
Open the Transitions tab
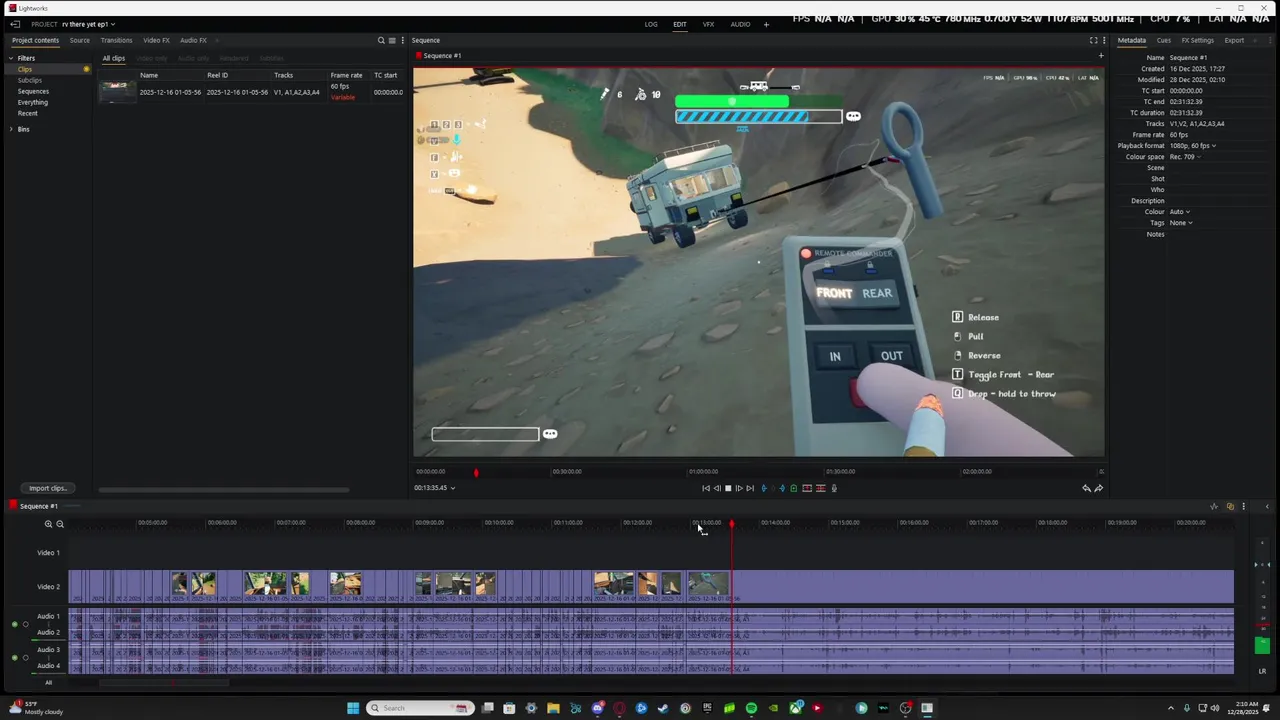tap(116, 40)
